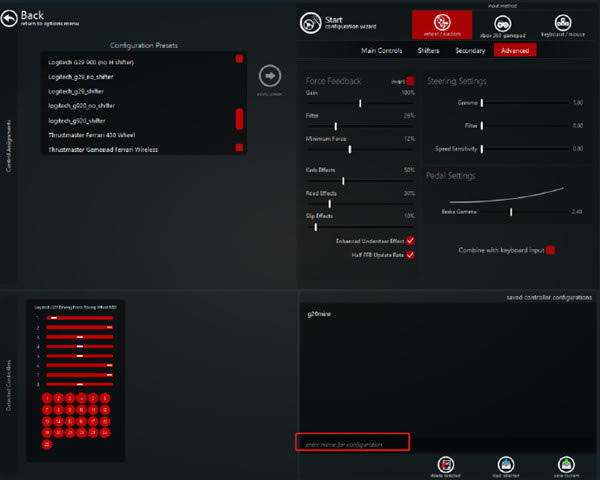Uncheck Half FFB Update Rate

tap(410, 255)
